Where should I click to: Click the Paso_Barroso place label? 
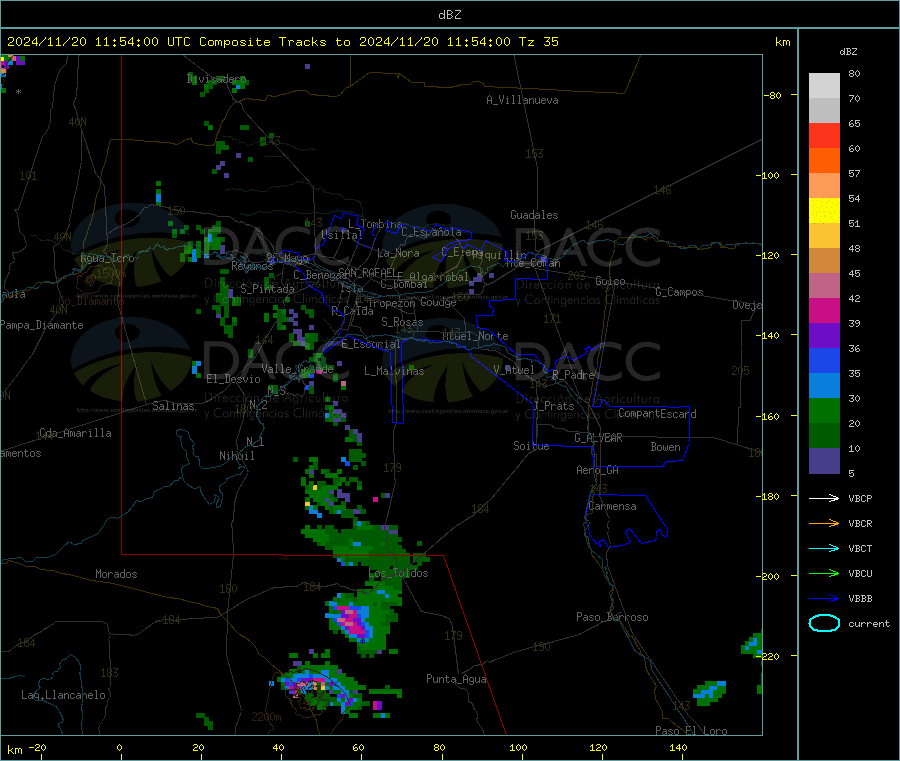[612, 617]
